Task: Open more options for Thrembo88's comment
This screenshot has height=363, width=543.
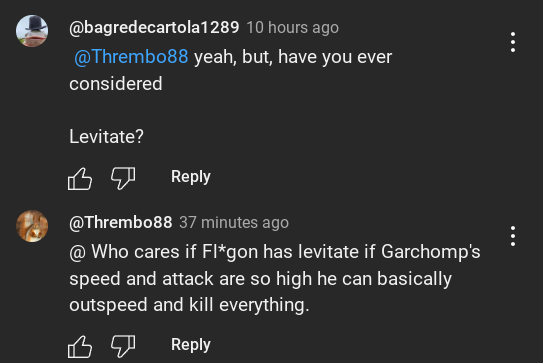Action: [513, 236]
